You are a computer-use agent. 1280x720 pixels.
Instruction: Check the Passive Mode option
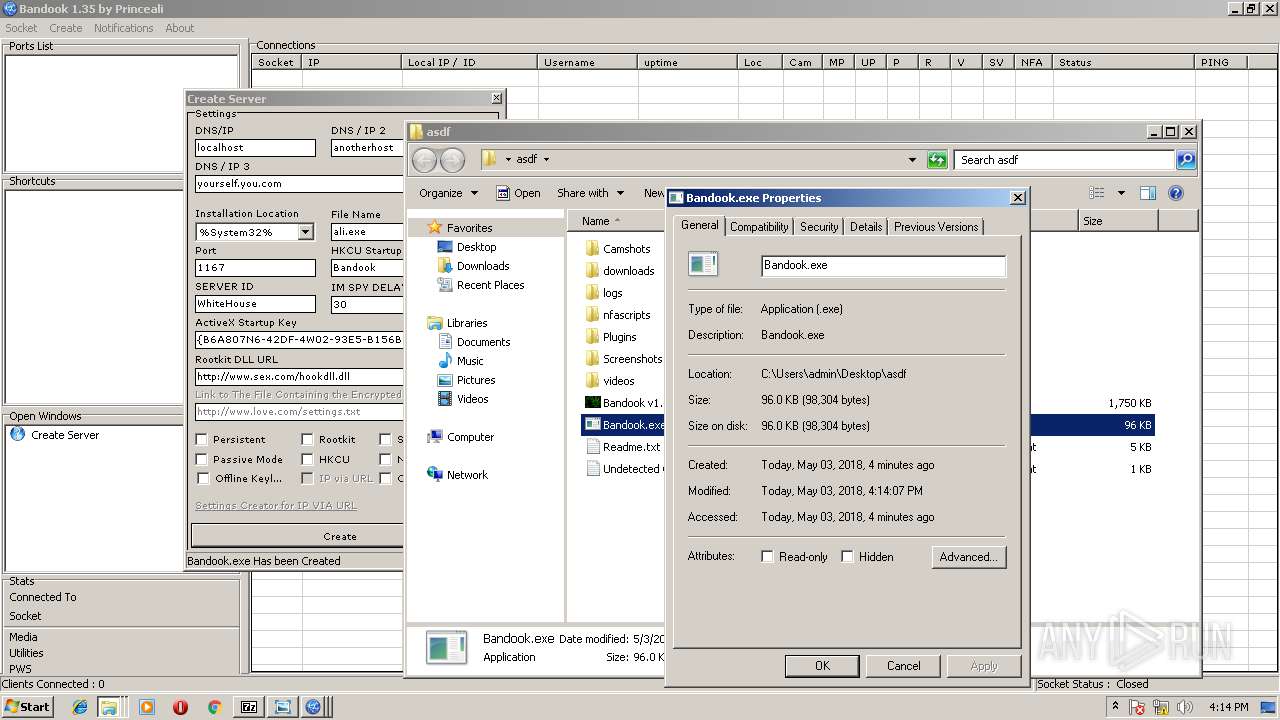[202, 459]
